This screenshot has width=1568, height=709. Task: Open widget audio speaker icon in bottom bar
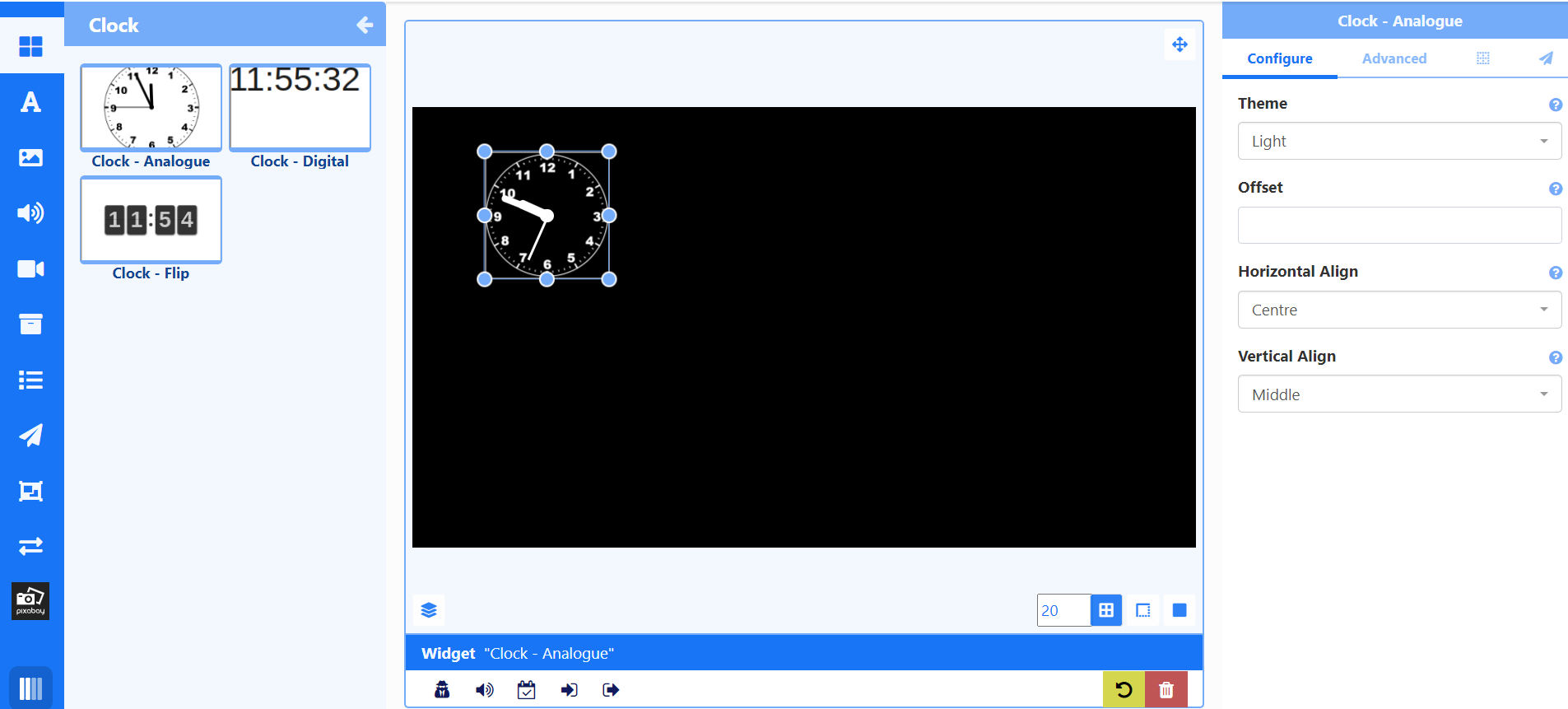pos(485,690)
